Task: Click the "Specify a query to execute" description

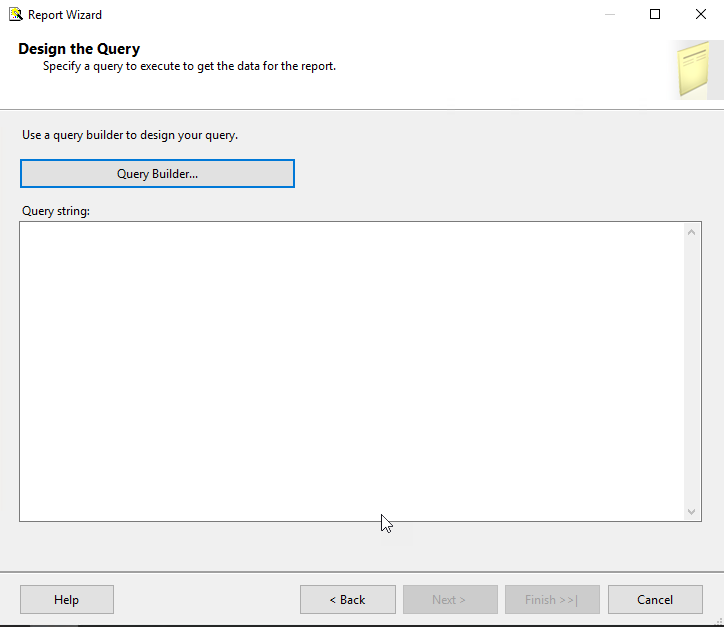Action: coord(189,67)
